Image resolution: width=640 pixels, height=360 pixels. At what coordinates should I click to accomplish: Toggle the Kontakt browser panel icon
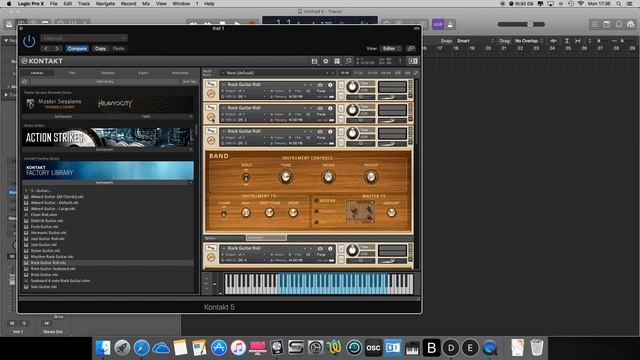tap(413, 61)
